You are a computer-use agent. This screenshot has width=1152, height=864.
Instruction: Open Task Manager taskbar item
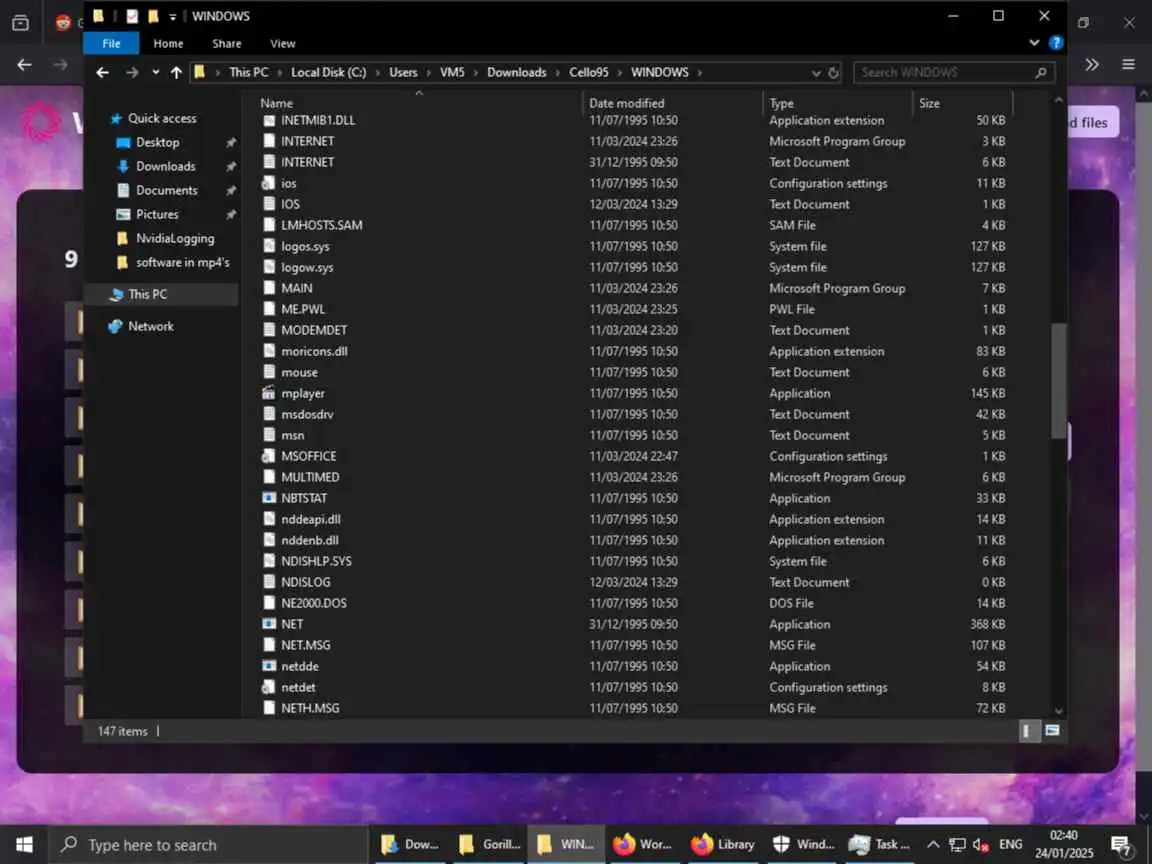pos(879,845)
